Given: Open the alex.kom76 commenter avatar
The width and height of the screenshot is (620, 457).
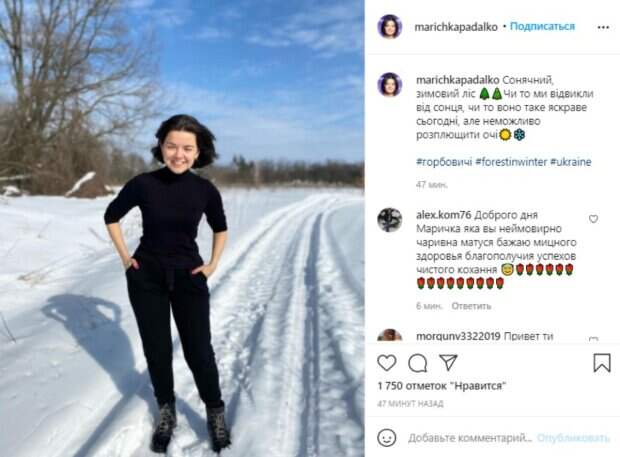Looking at the screenshot, I should pyautogui.click(x=389, y=220).
